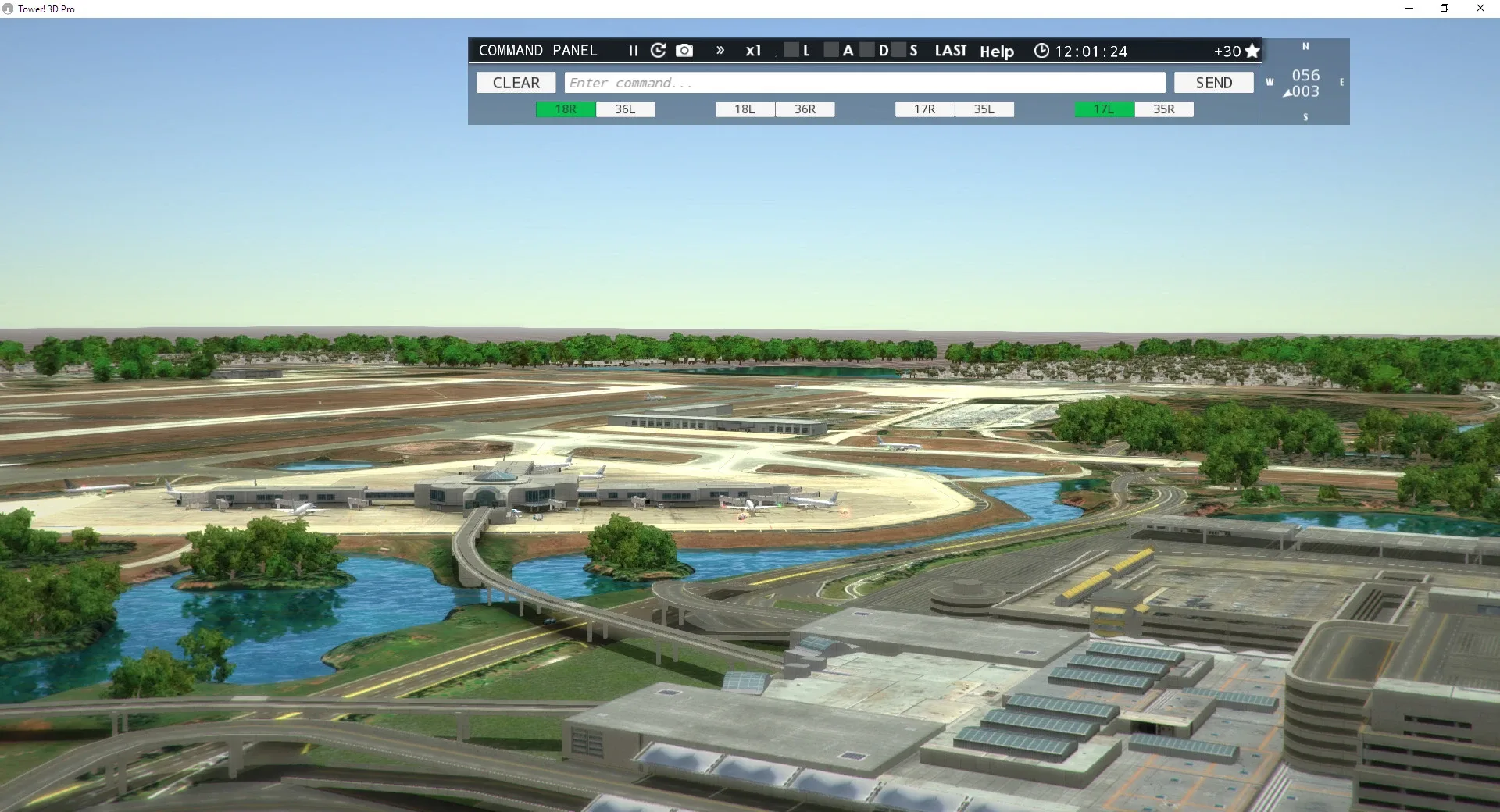
Task: Toggle the D checkbox in command panel
Action: click(x=867, y=51)
